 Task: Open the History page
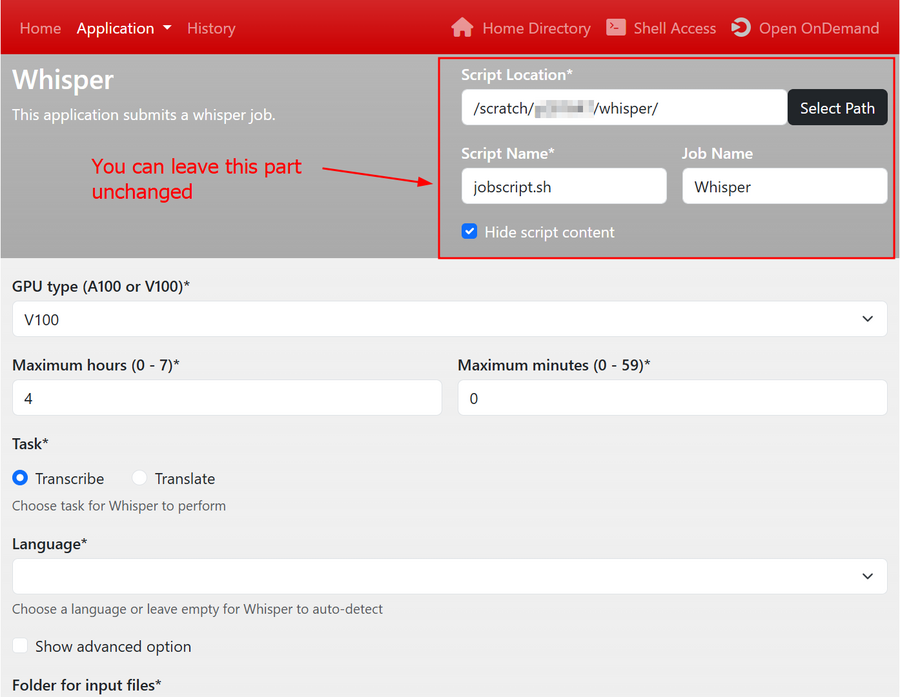coord(211,28)
